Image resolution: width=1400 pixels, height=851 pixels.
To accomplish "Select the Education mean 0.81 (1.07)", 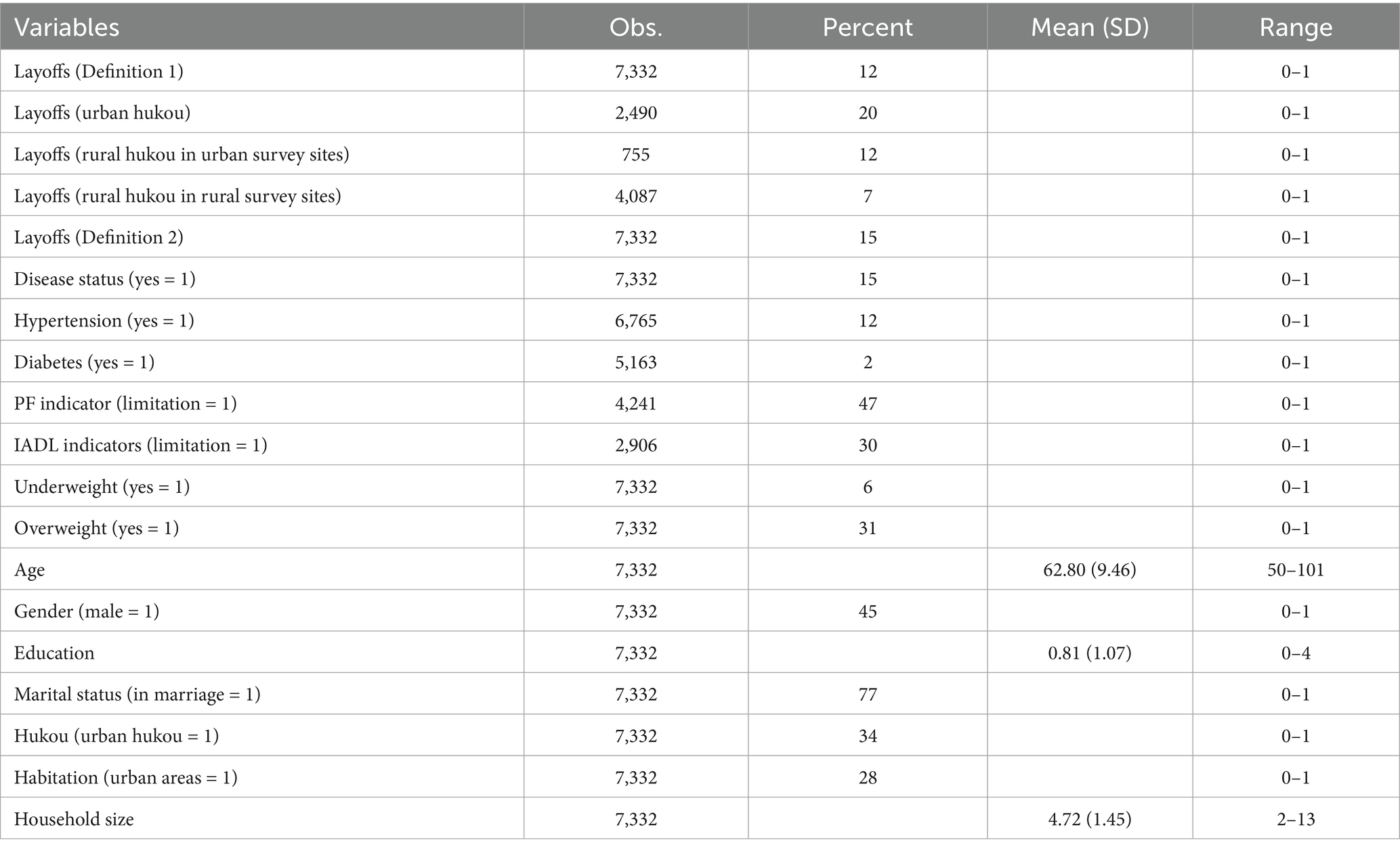I will [1090, 653].
